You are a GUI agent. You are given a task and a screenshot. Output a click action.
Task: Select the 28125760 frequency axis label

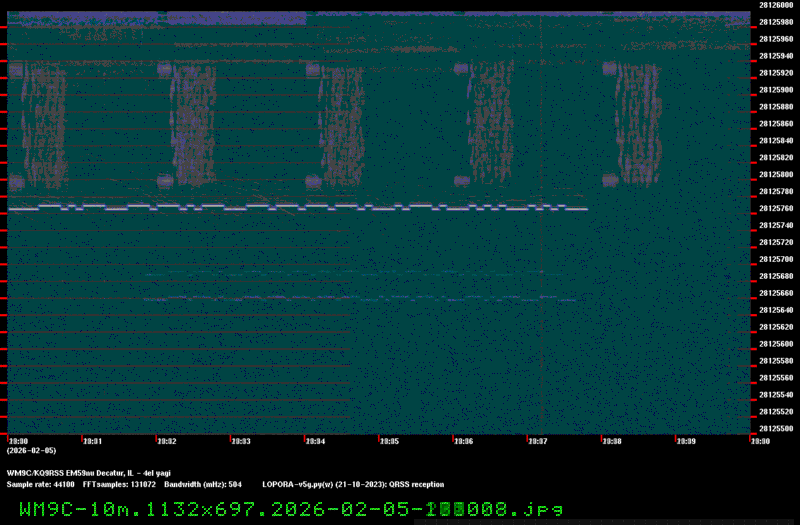(x=774, y=209)
